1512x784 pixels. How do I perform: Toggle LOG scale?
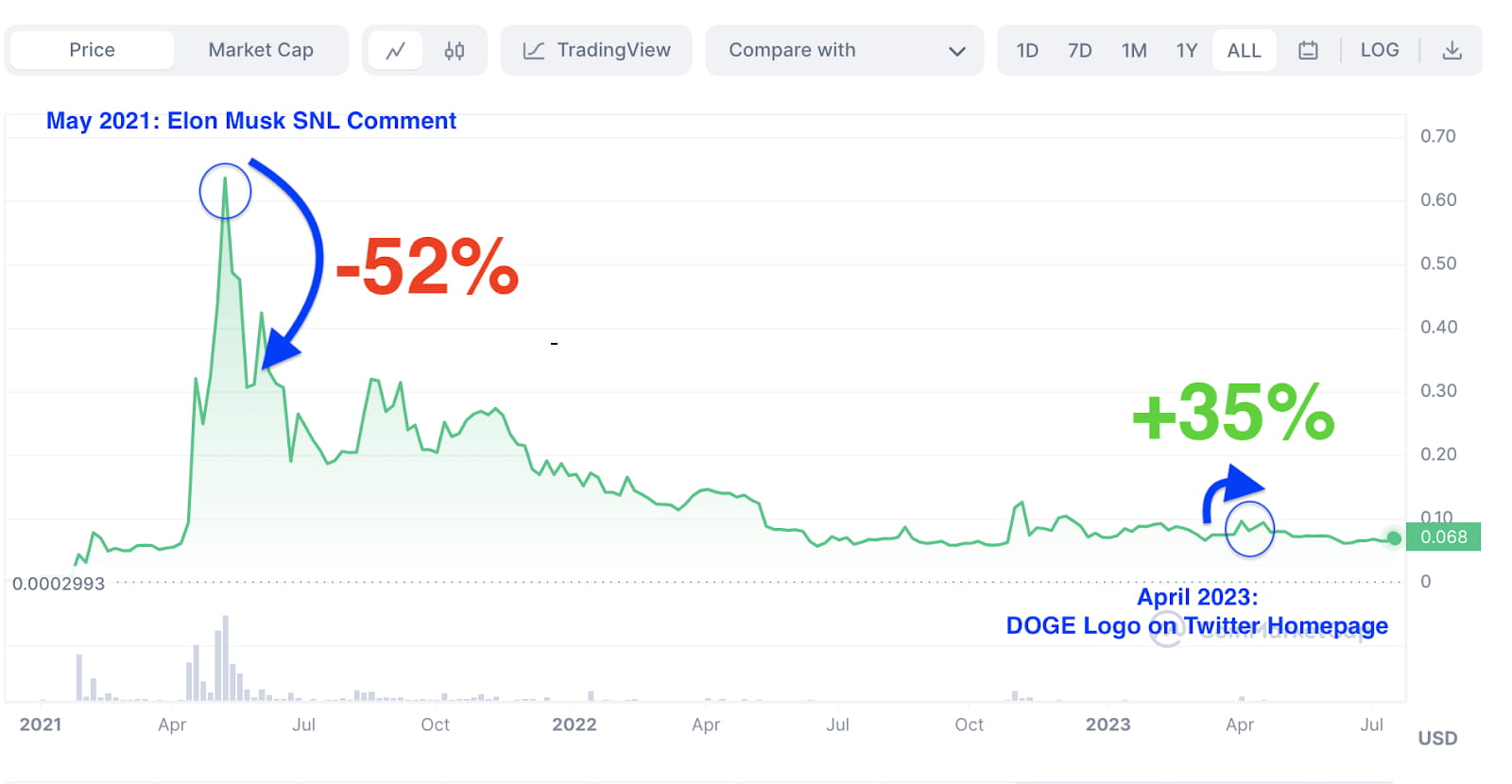point(1380,50)
